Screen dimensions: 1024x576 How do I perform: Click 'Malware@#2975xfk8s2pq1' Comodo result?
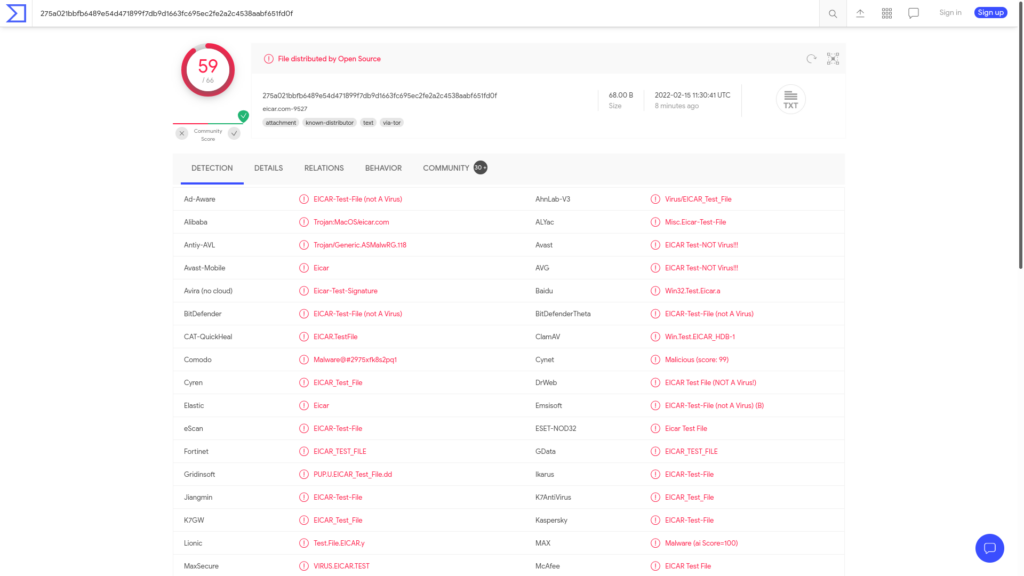point(355,360)
